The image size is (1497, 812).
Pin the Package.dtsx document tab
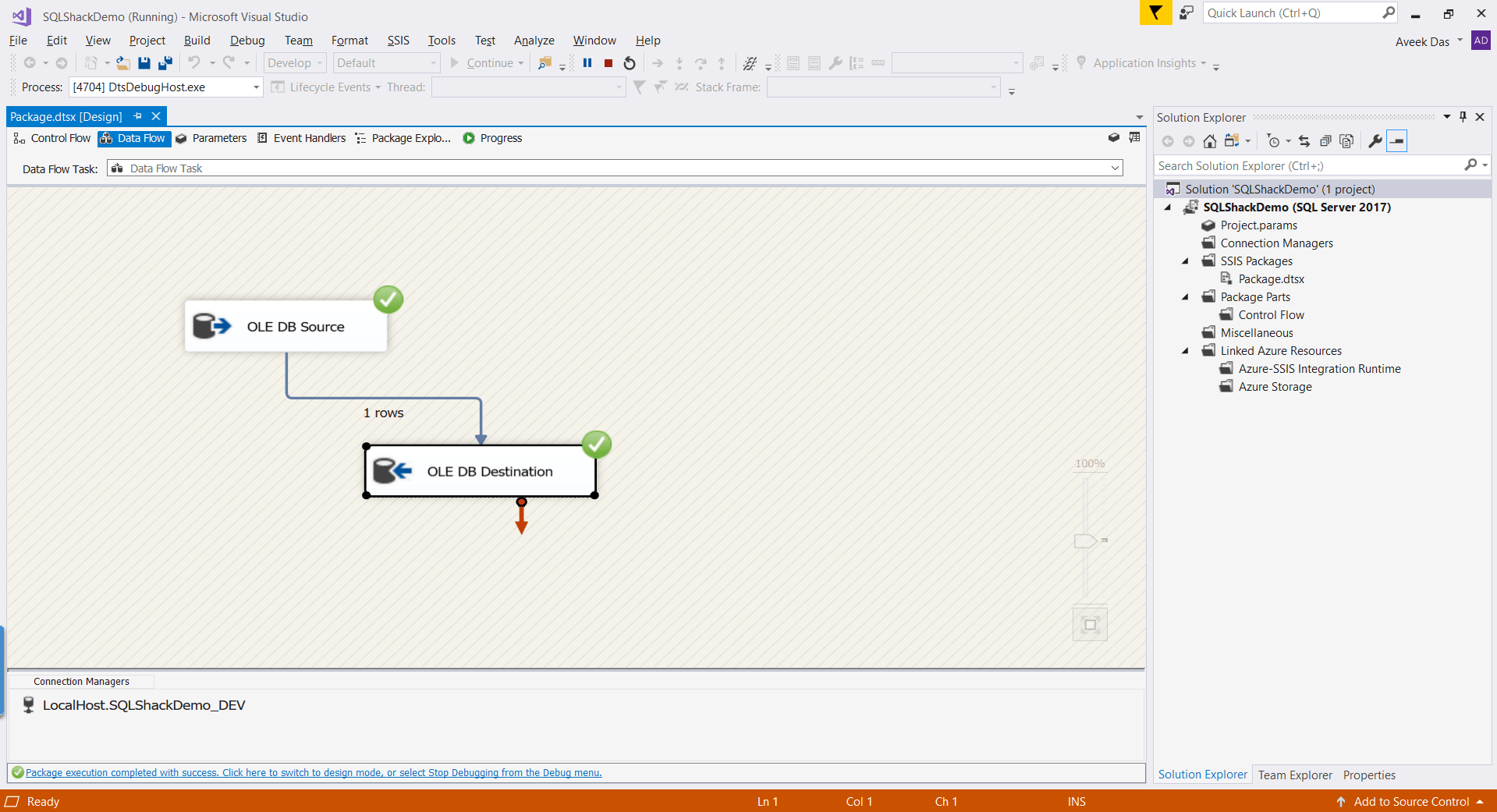point(137,115)
